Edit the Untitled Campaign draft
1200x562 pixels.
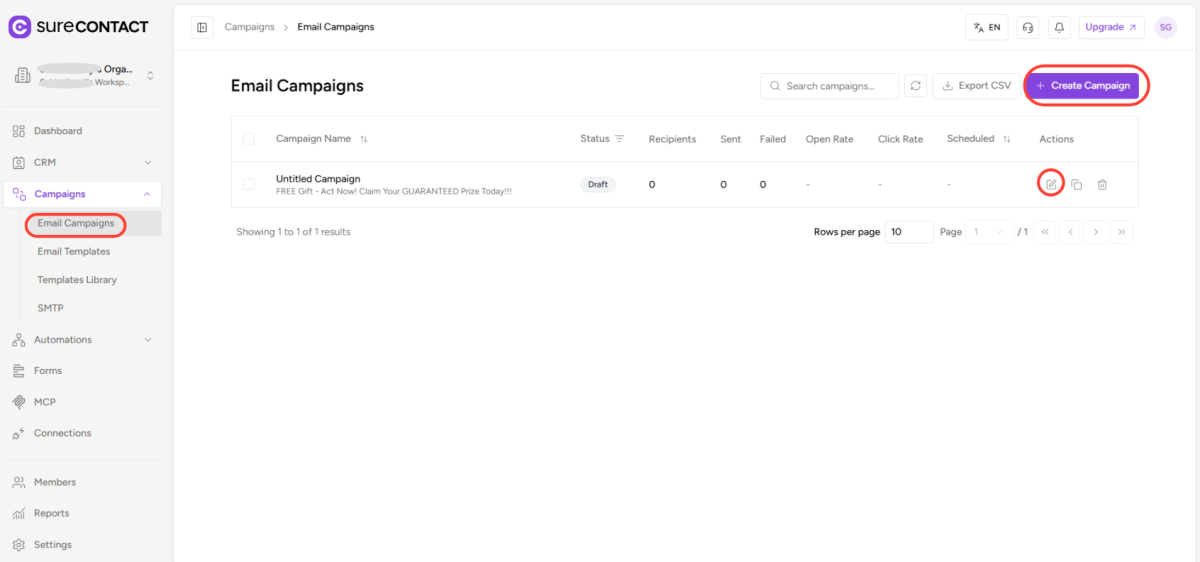coord(1050,184)
